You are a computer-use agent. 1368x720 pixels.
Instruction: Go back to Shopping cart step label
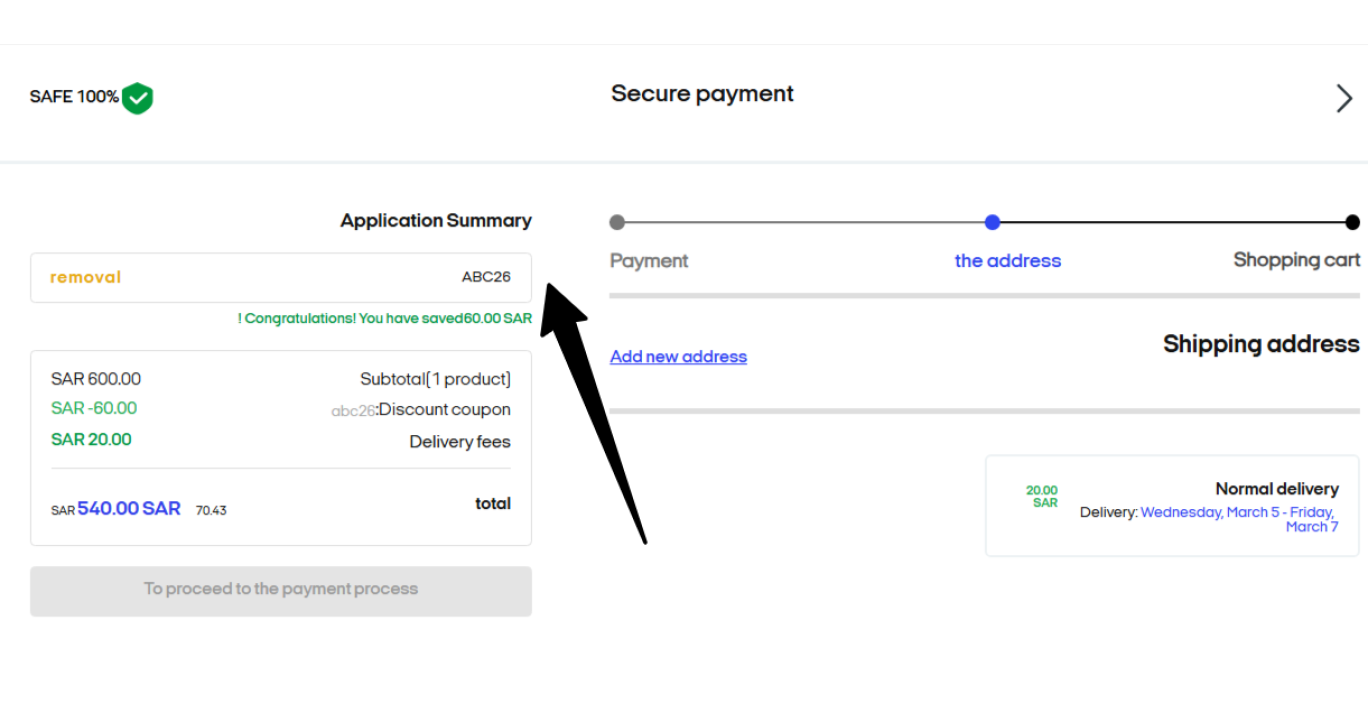[1296, 260]
